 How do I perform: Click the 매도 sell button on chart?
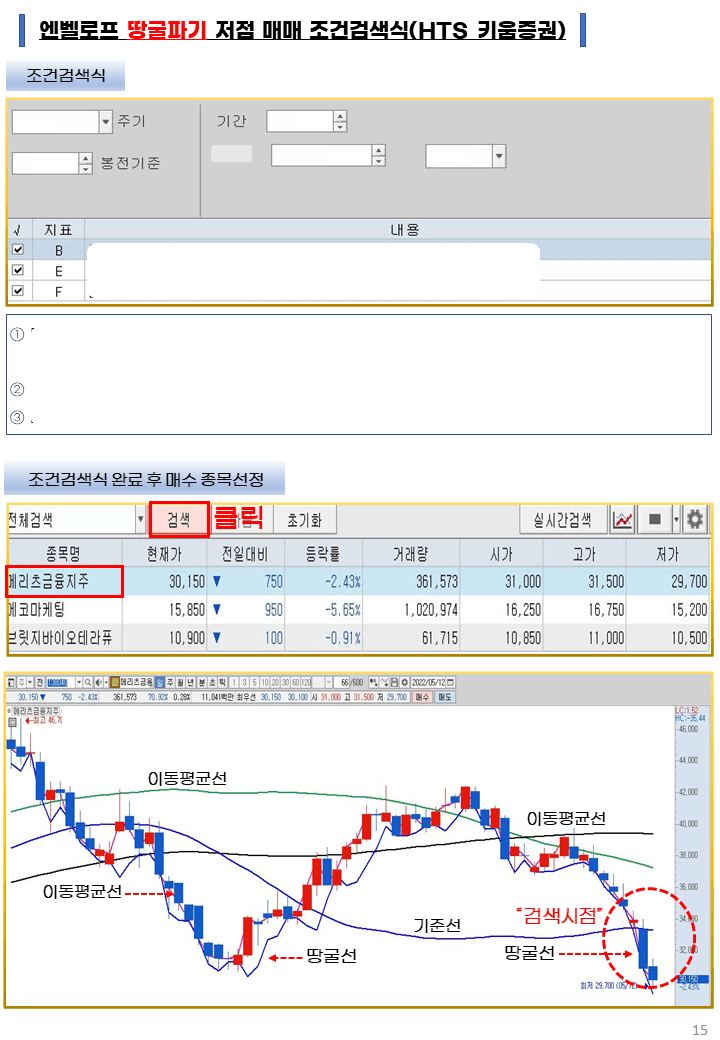click(x=445, y=697)
